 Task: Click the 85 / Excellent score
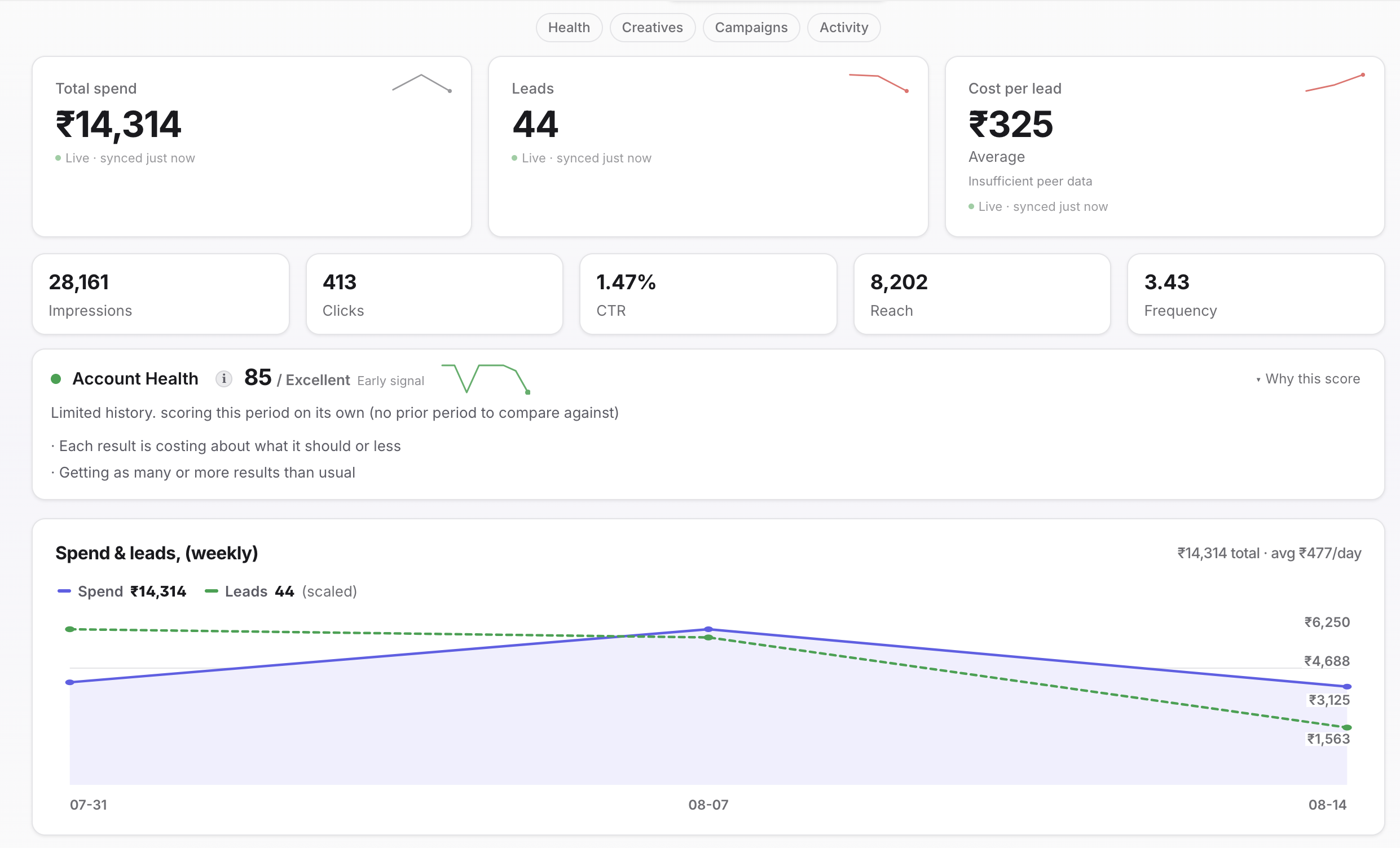297,378
